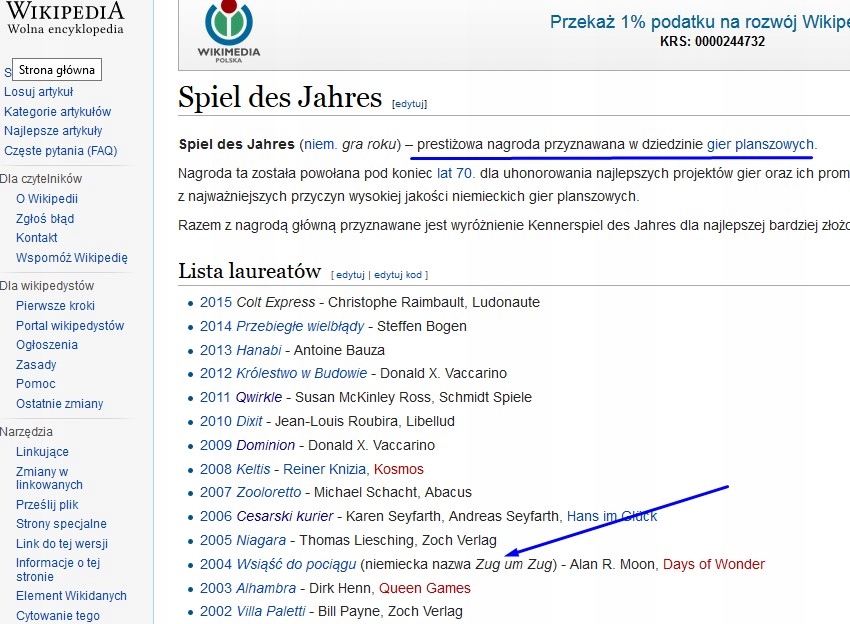Open Ogłoszenia in sidebar
850x624 pixels.
47,345
